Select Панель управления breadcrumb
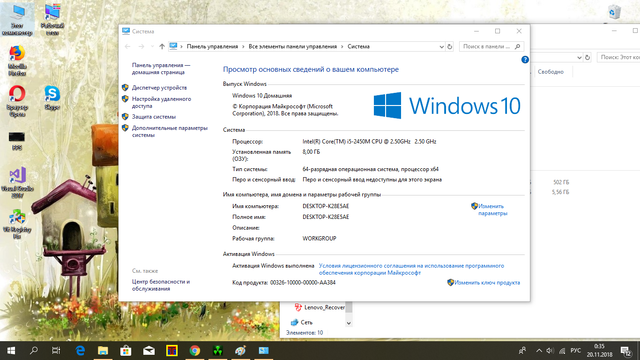Screen dimensions: 640x360 tap(212, 47)
